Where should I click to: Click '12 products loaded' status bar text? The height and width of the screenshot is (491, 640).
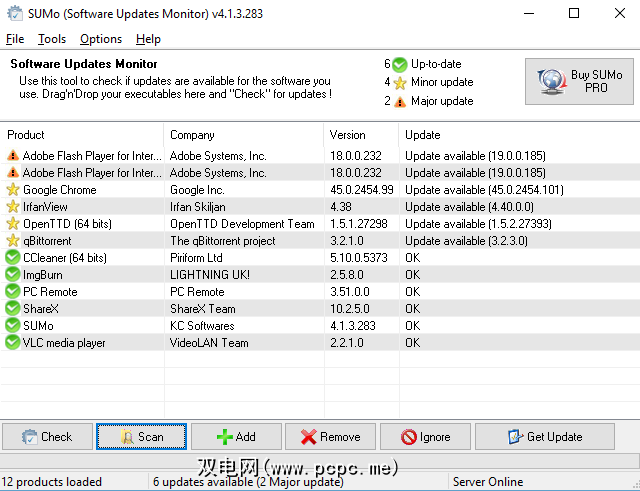pos(52,482)
